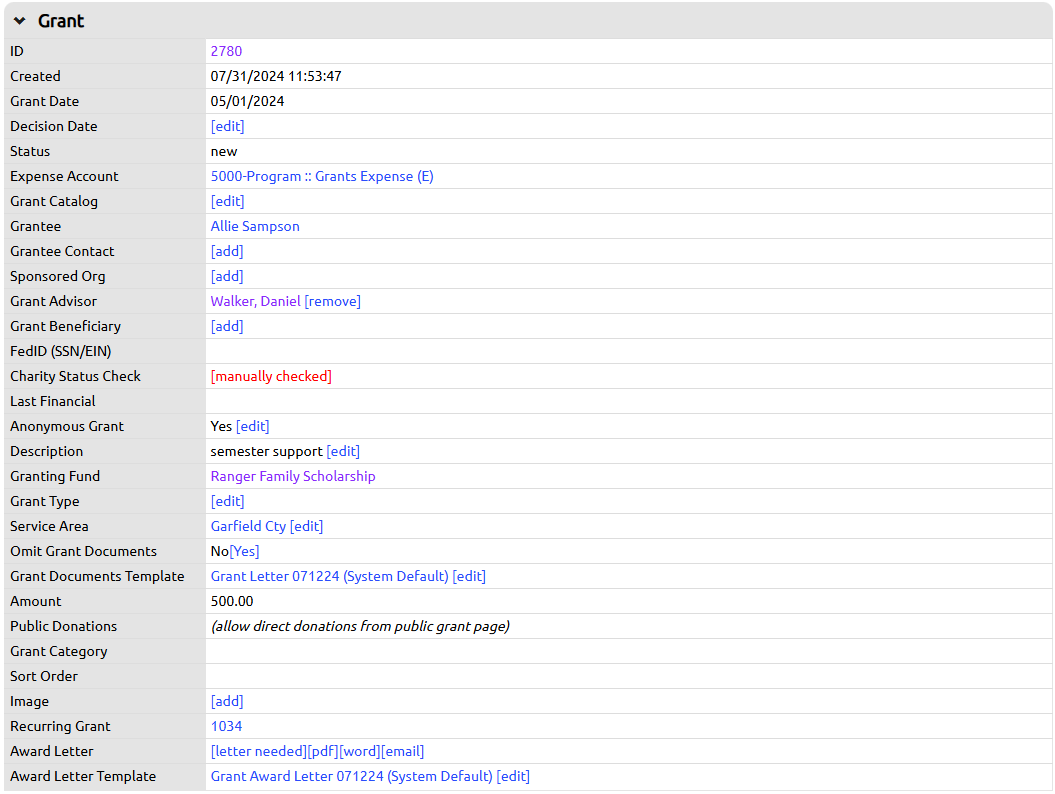Edit the Anonymous Grant setting

252,426
